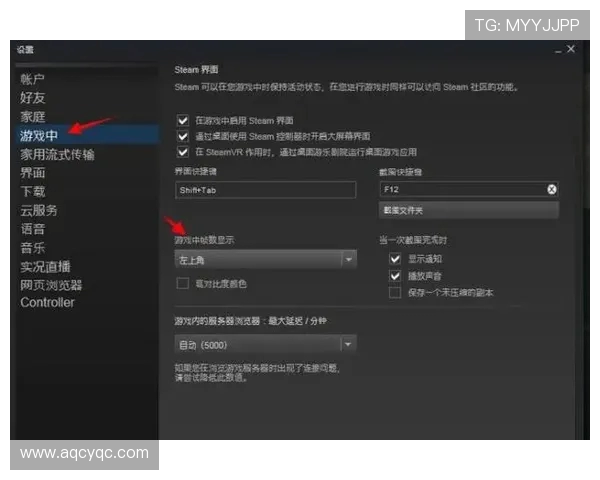Open 账户 settings category
600x480 pixels.
click(33, 79)
